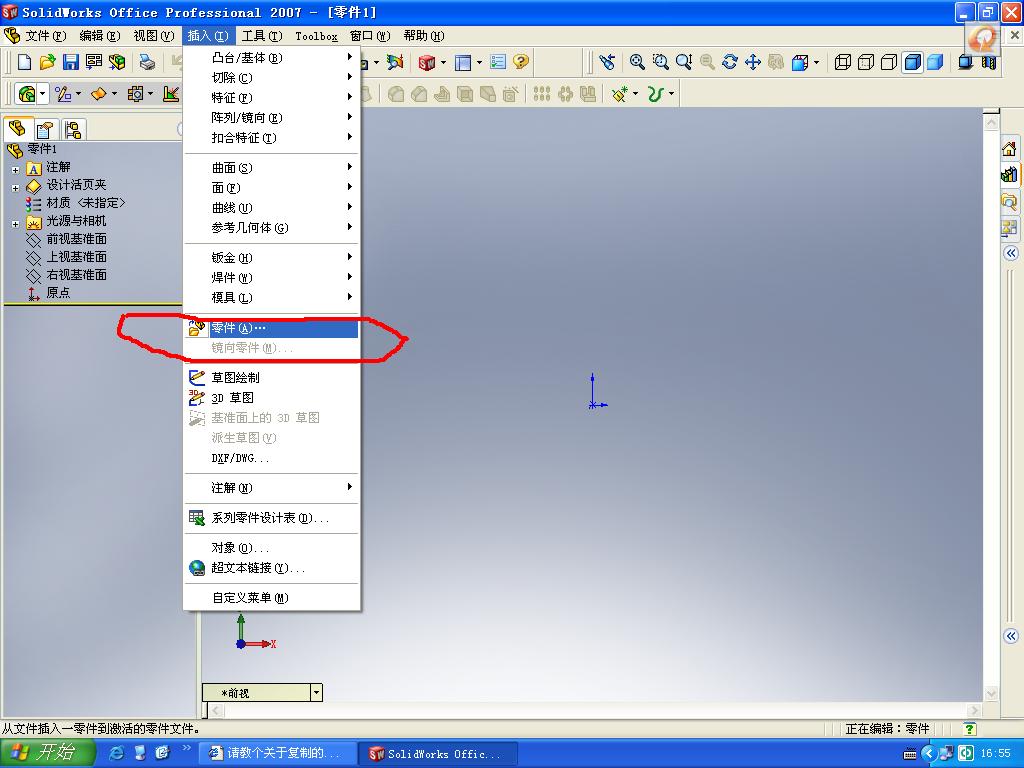Click Make Drawing from Part icon

point(93,62)
